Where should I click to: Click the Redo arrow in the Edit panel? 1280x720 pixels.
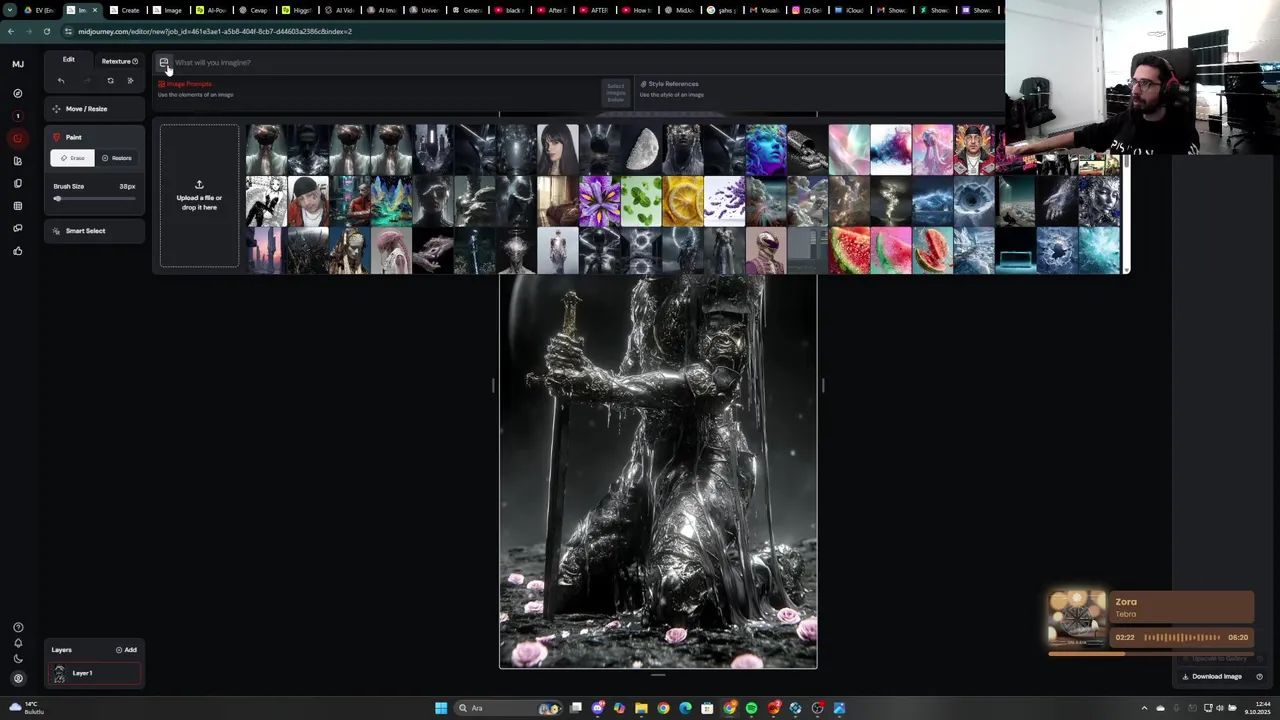point(86,81)
